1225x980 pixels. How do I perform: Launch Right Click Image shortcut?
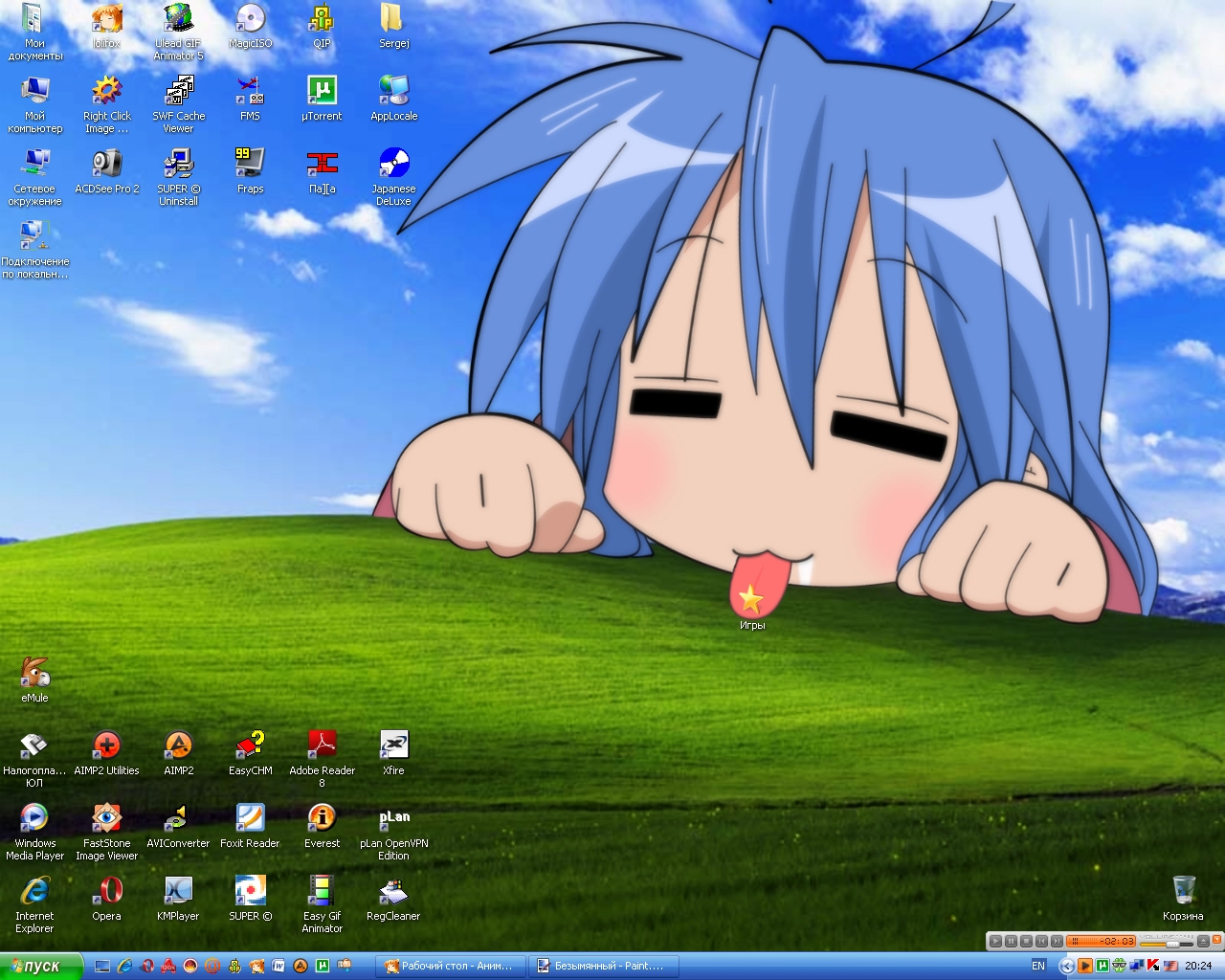(x=106, y=104)
